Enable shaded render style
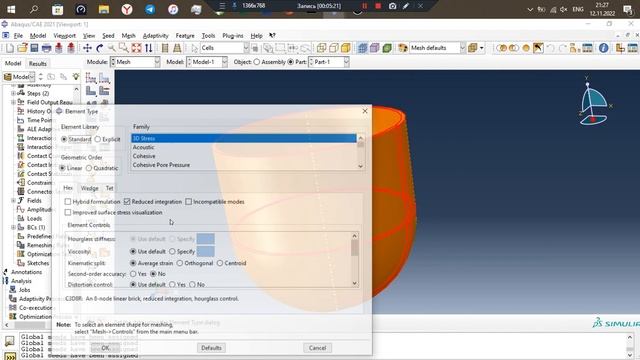 (346, 48)
